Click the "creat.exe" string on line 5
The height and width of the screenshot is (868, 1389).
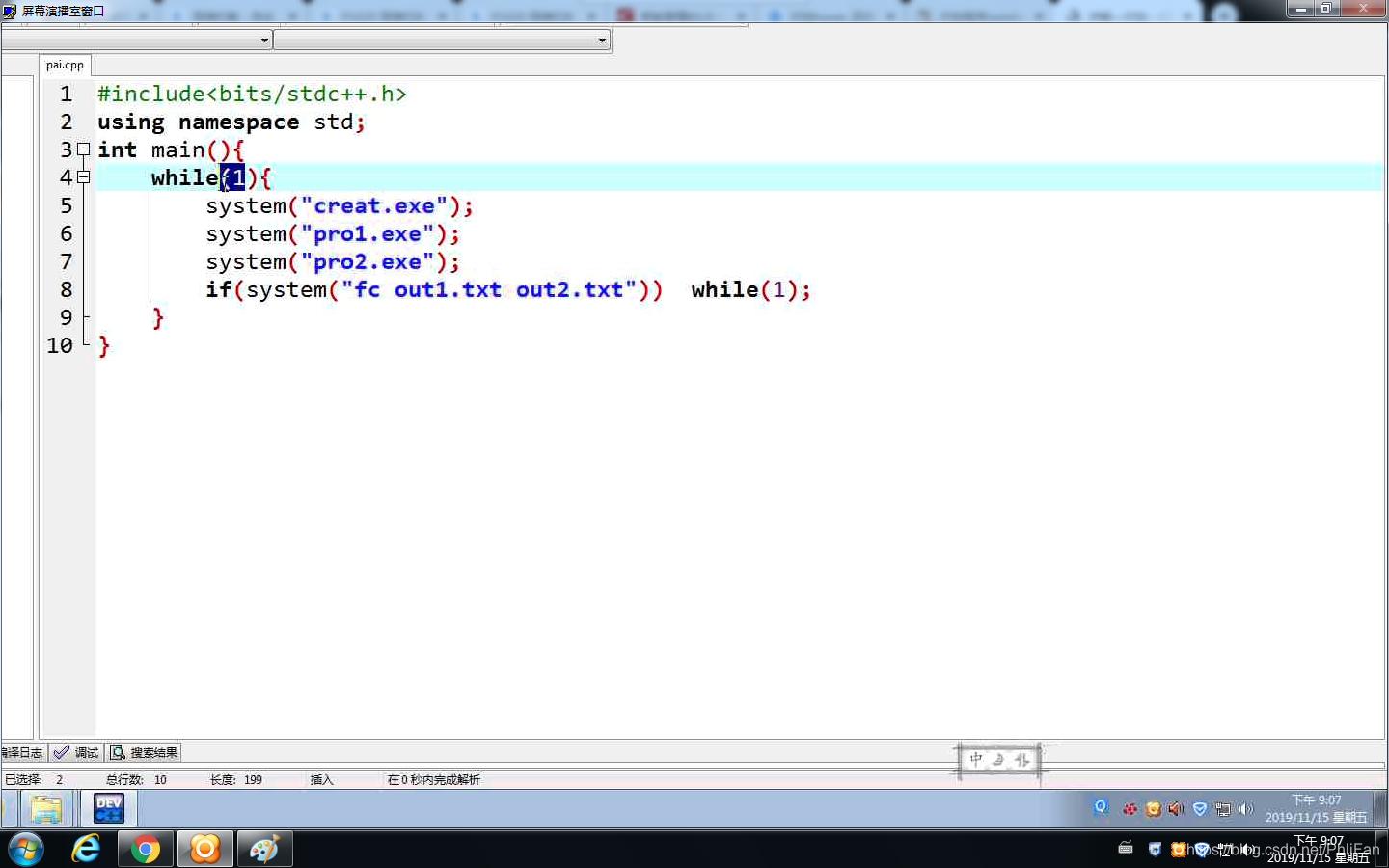point(374,205)
